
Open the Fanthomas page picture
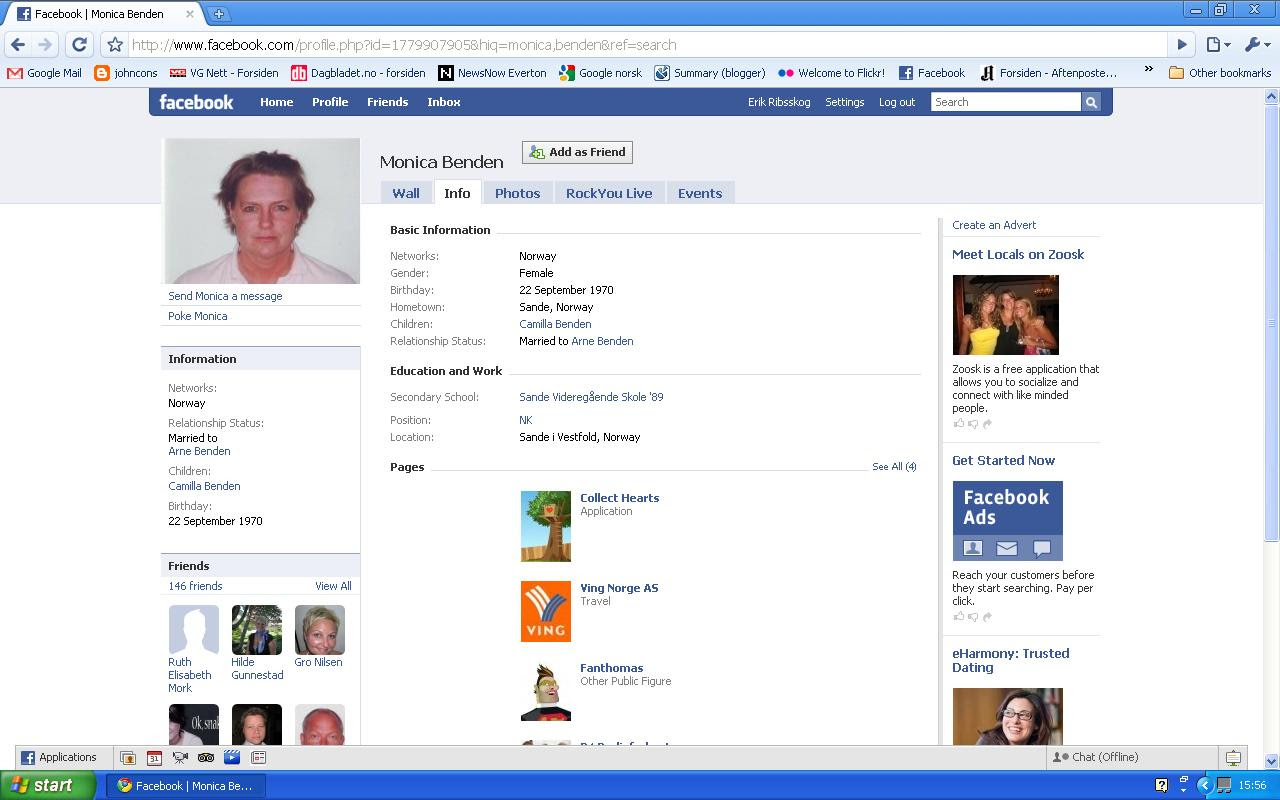(x=546, y=691)
